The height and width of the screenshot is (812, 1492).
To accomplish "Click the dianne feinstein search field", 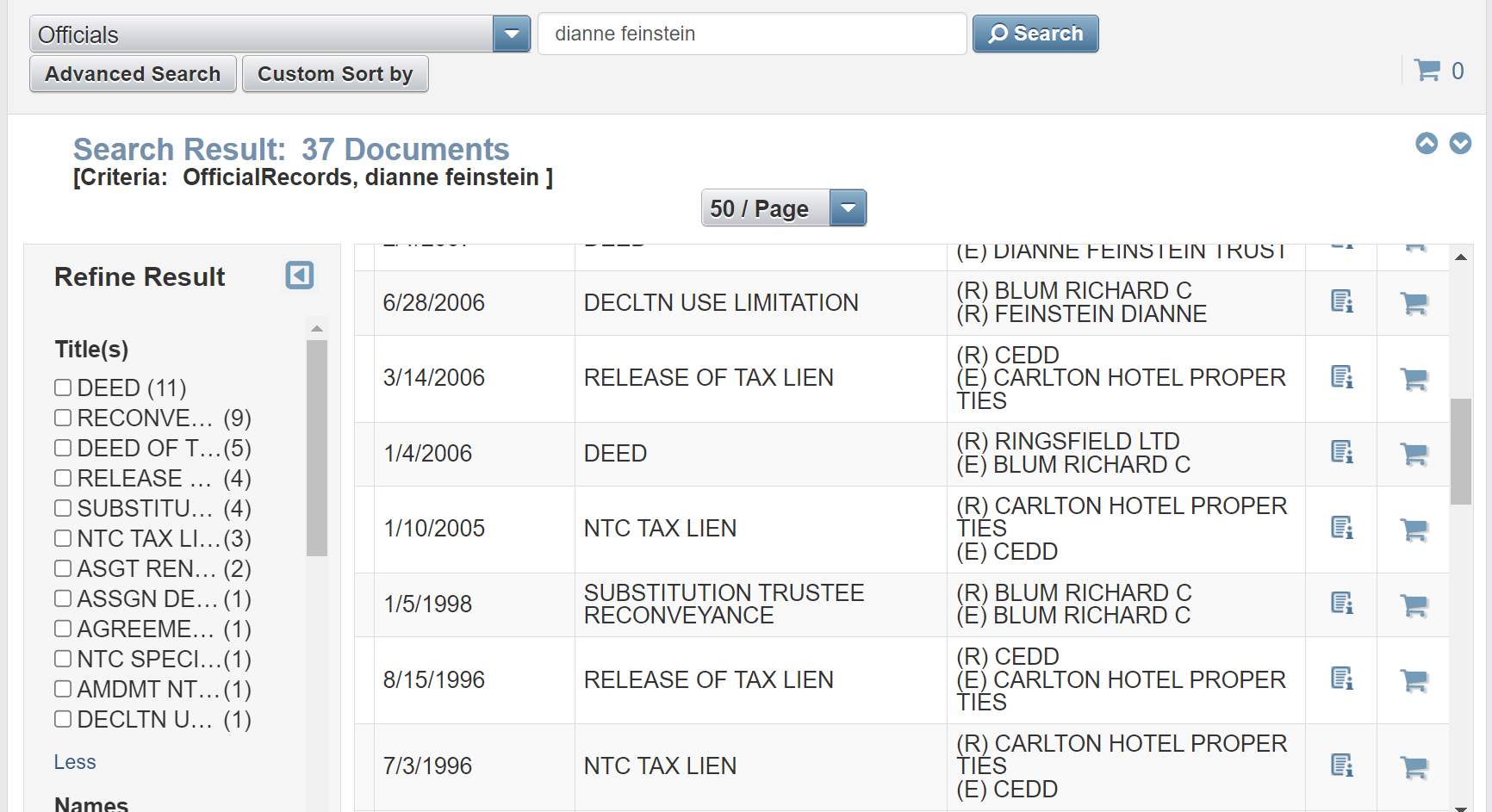I will (x=752, y=34).
